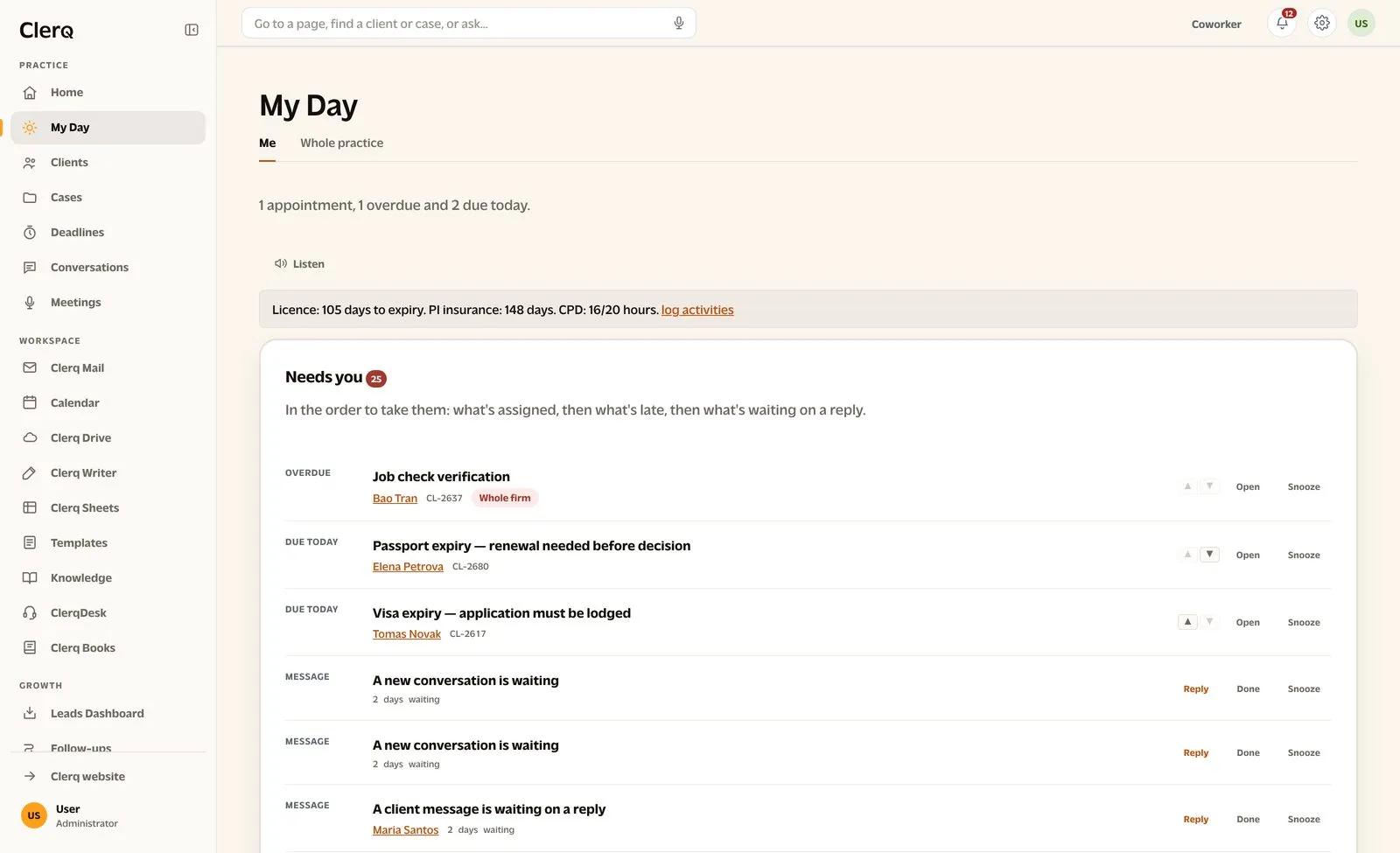Snooze the Passport expiry task
Viewport: 1400px width, 853px height.
1304,556
